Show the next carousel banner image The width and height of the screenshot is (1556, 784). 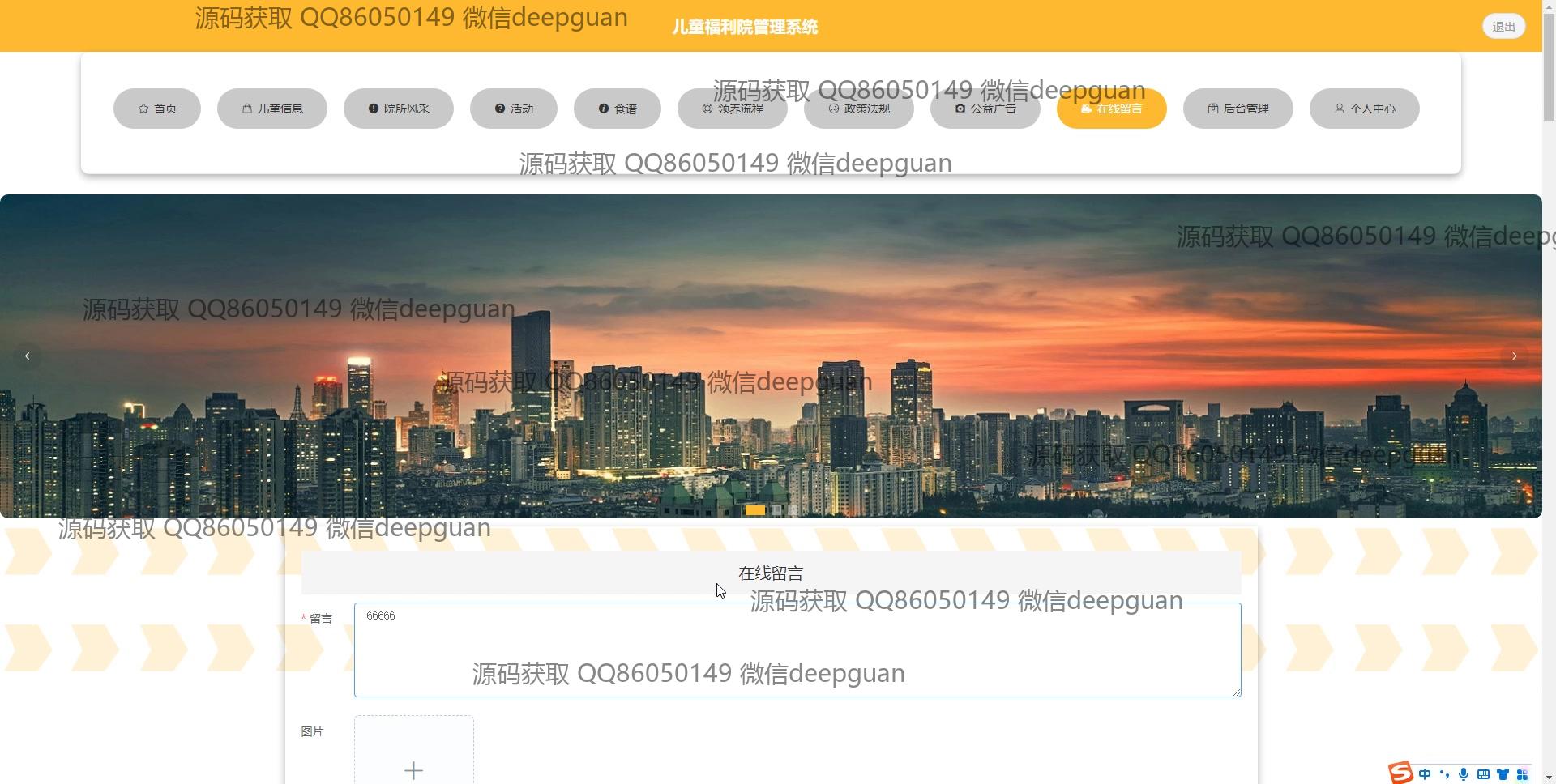tap(1514, 356)
